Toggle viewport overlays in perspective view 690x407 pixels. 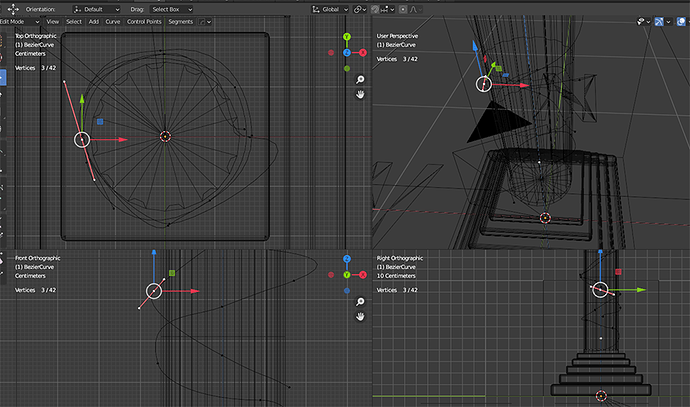[681, 22]
